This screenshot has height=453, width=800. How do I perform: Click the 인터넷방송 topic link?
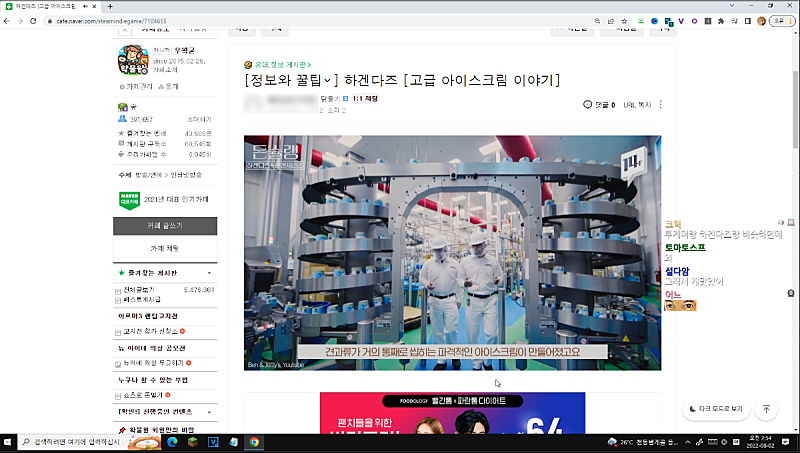tap(186, 175)
